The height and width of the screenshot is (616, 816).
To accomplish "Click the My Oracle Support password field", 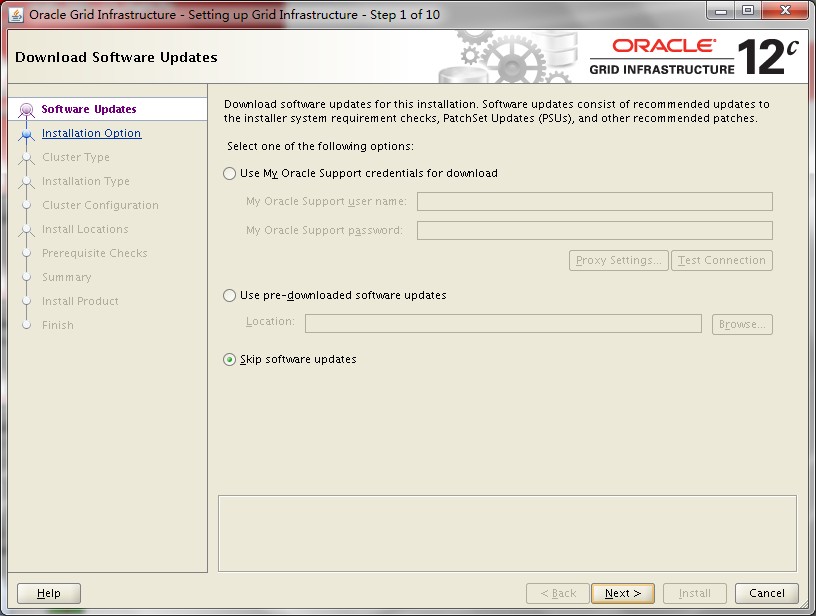I will pyautogui.click(x=594, y=230).
